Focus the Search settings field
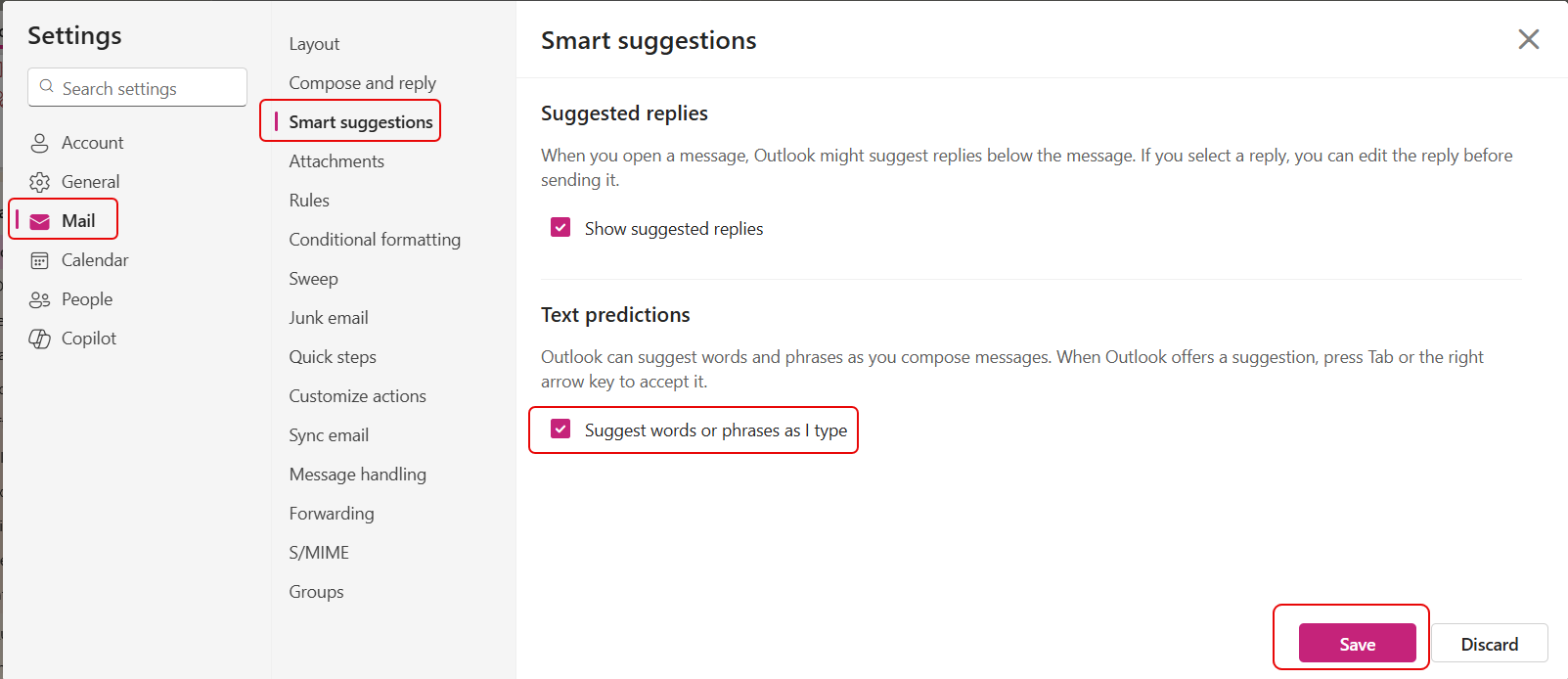This screenshot has width=1568, height=679. pyautogui.click(x=147, y=88)
